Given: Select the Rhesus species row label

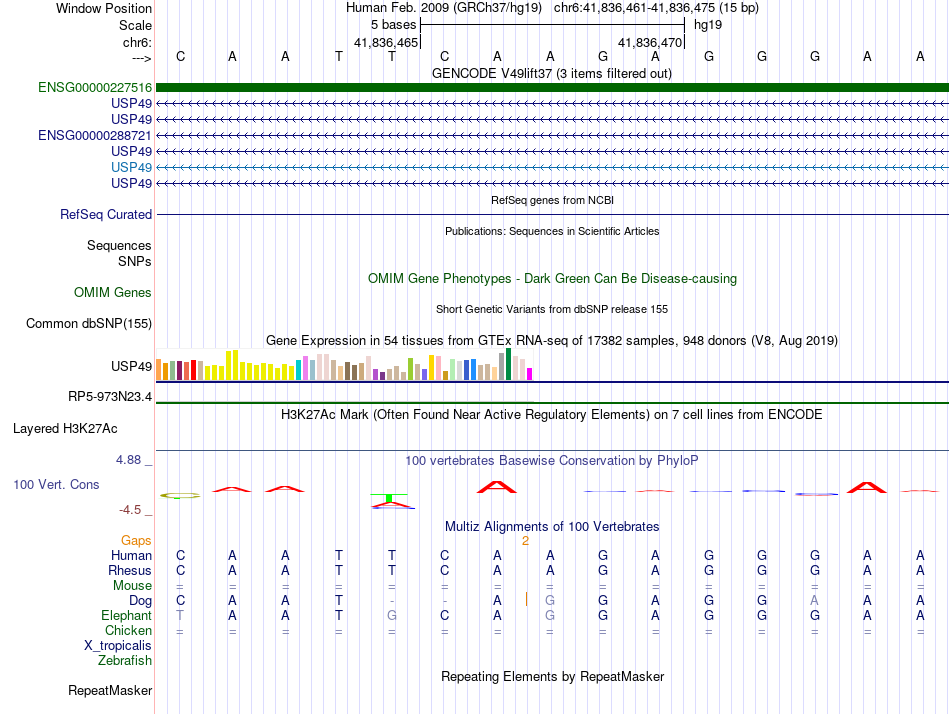Looking at the screenshot, I should (130, 570).
